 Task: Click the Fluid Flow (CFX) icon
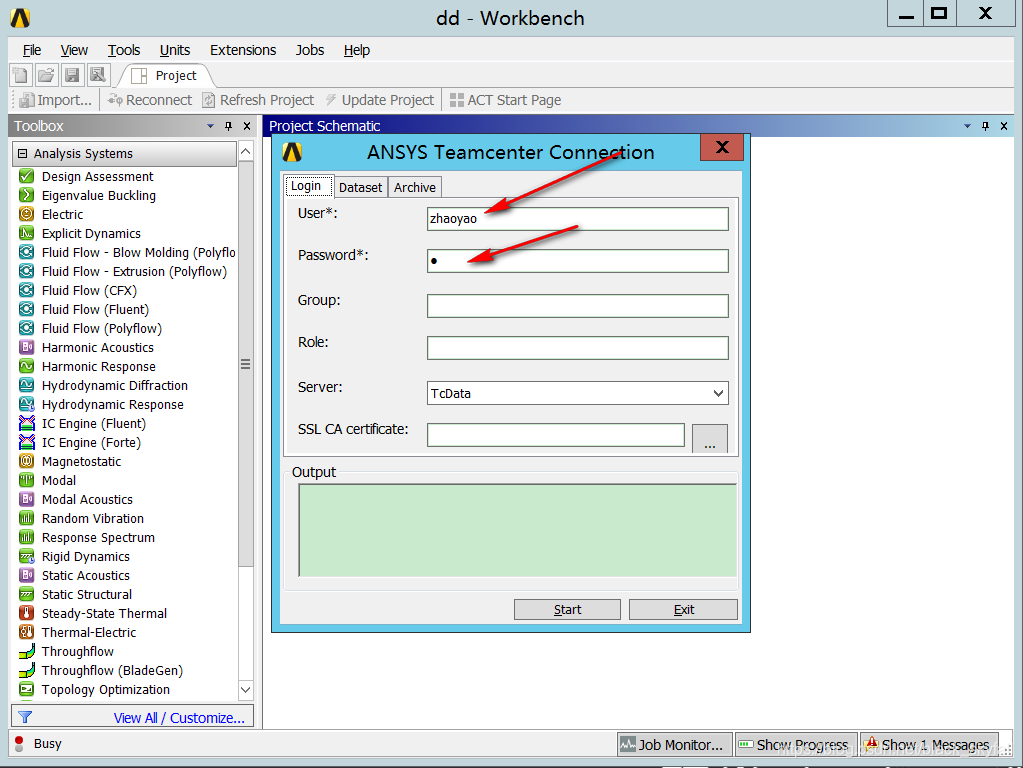coord(26,290)
